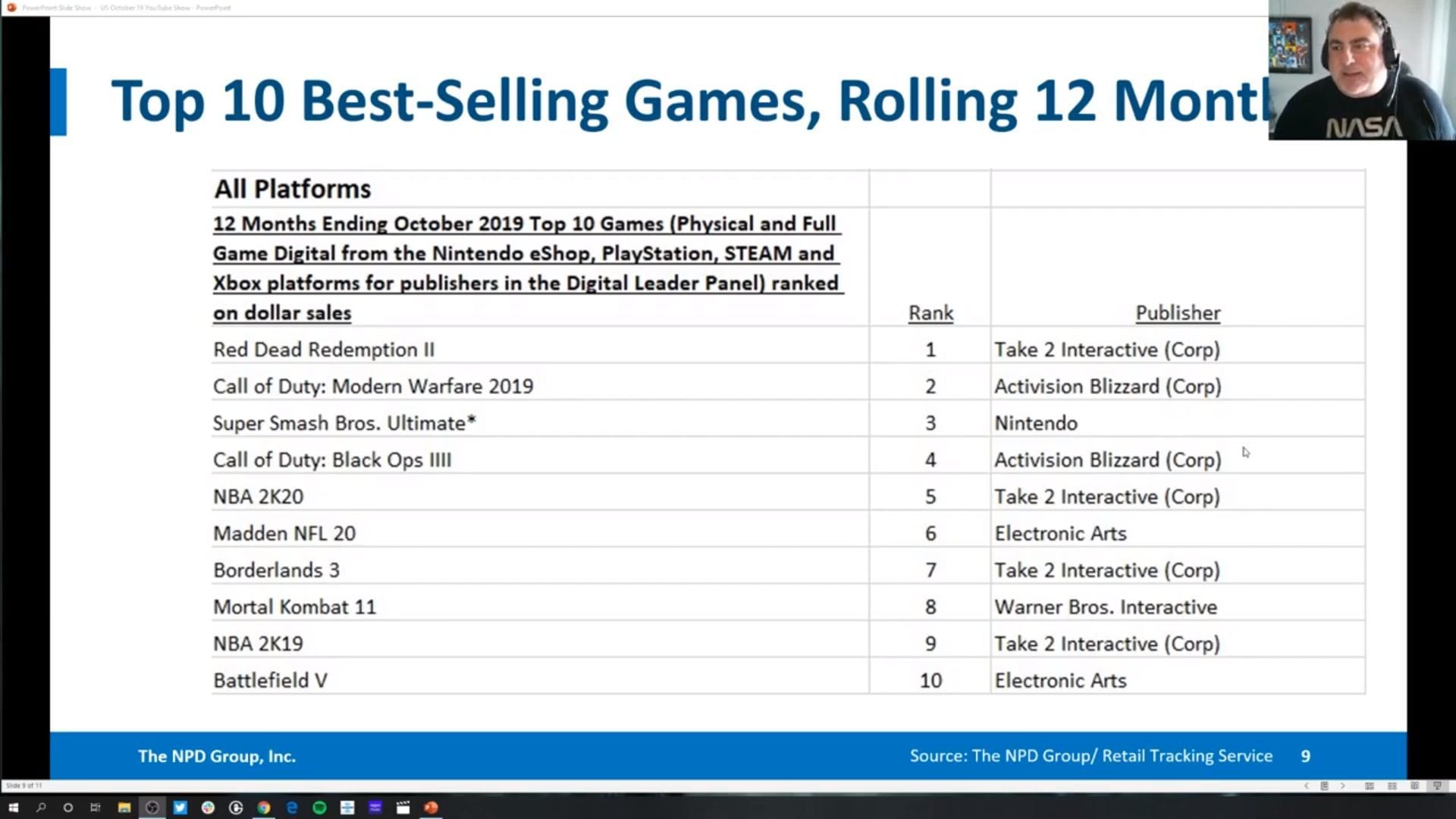The width and height of the screenshot is (1456, 819).
Task: Launch Twitter from the taskbar
Action: point(180,808)
